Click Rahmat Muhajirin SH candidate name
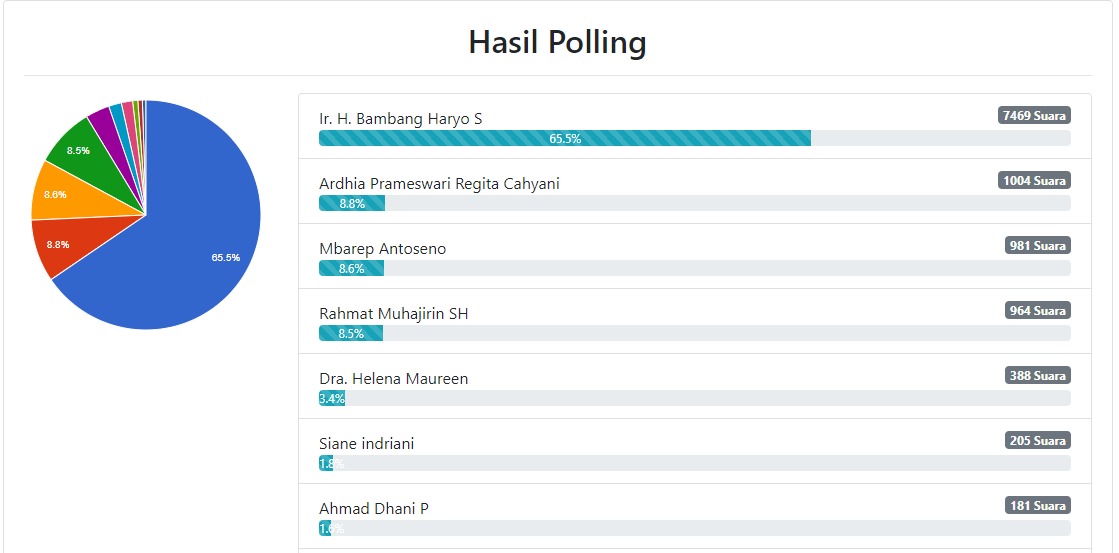This screenshot has width=1119, height=553. [x=393, y=314]
